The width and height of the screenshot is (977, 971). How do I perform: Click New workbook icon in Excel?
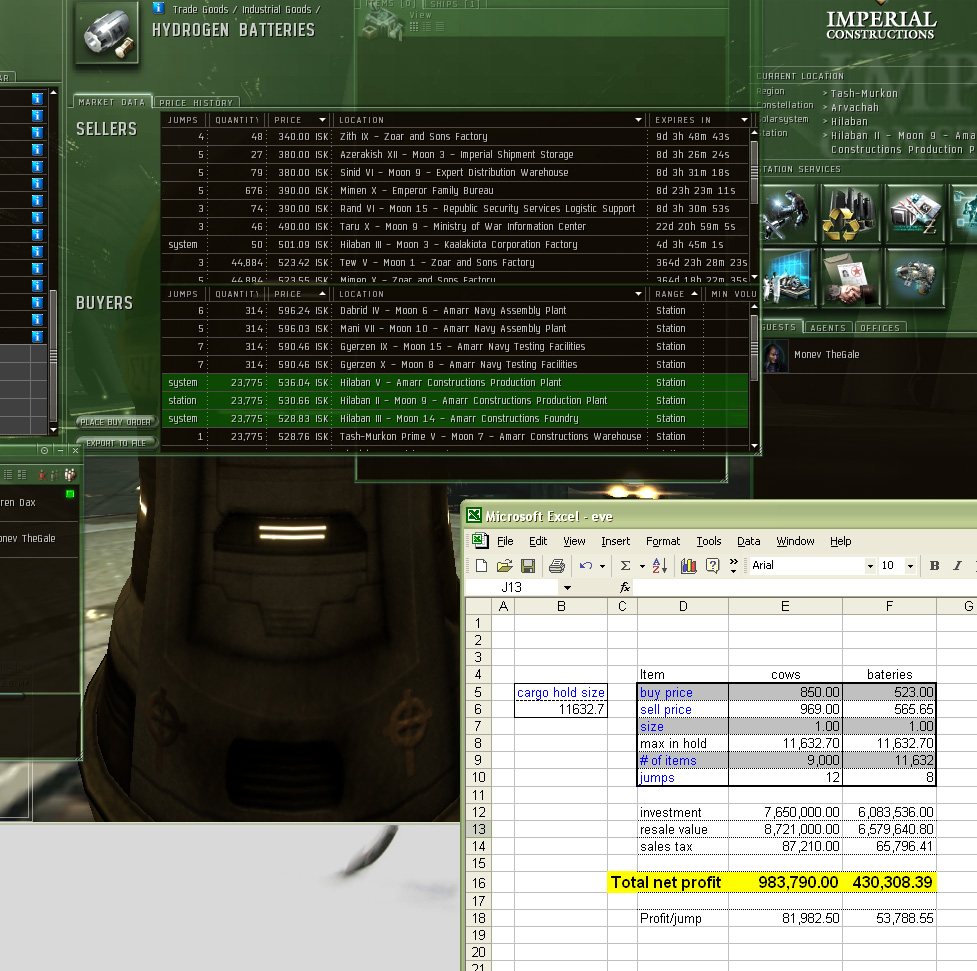tap(481, 565)
